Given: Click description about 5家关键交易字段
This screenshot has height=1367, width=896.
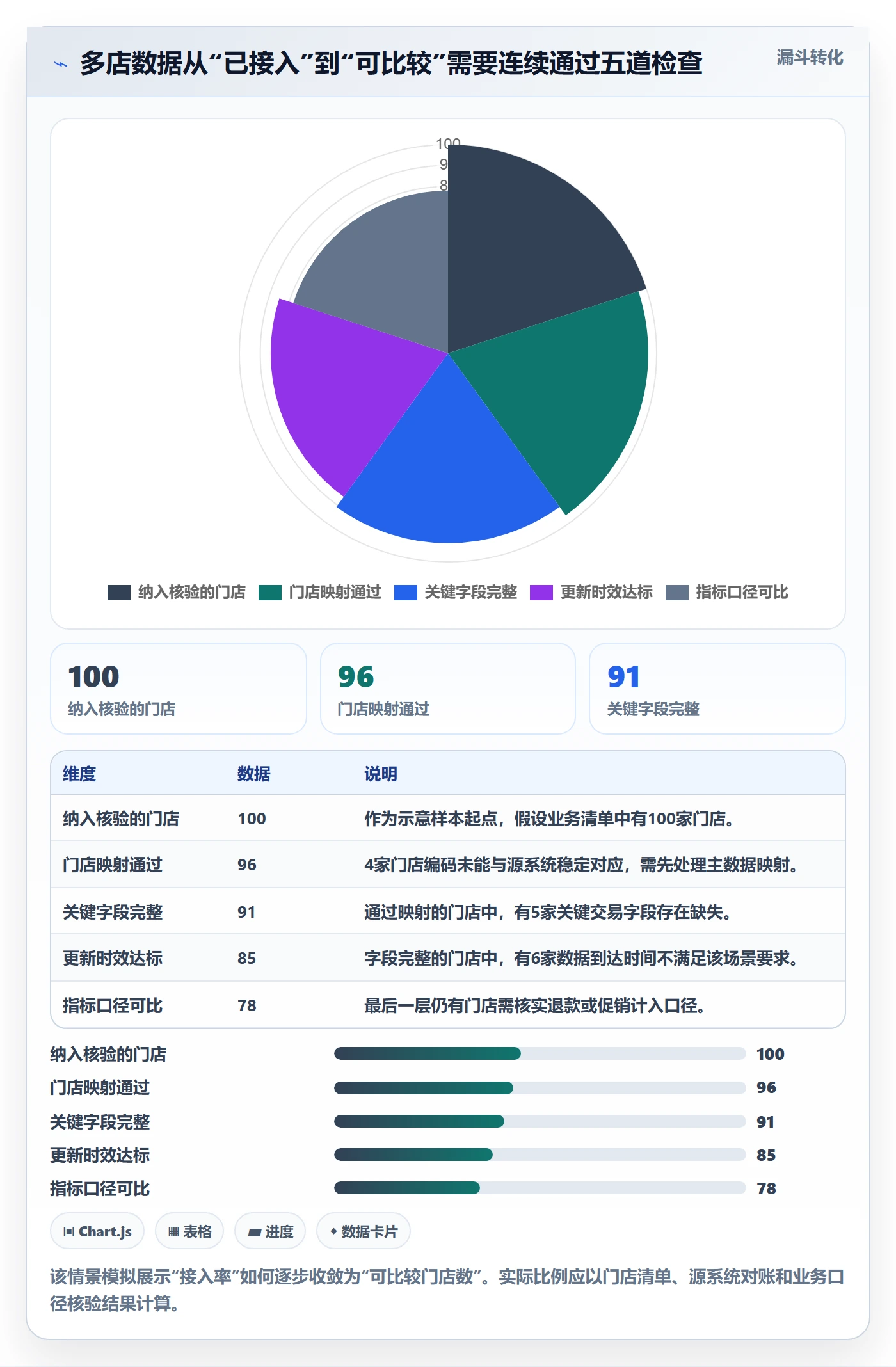Looking at the screenshot, I should [x=548, y=912].
